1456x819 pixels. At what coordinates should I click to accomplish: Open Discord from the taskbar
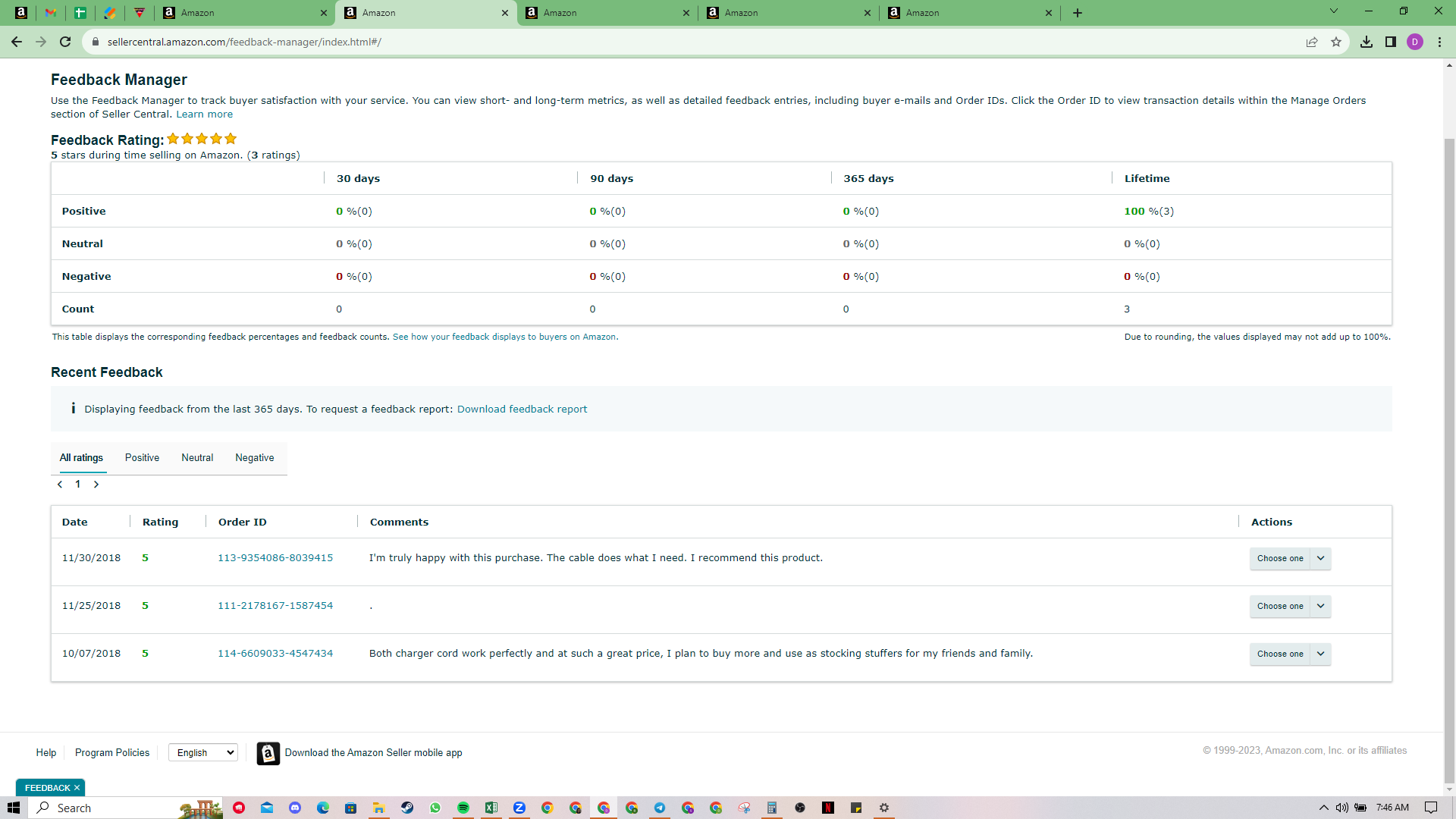point(295,808)
